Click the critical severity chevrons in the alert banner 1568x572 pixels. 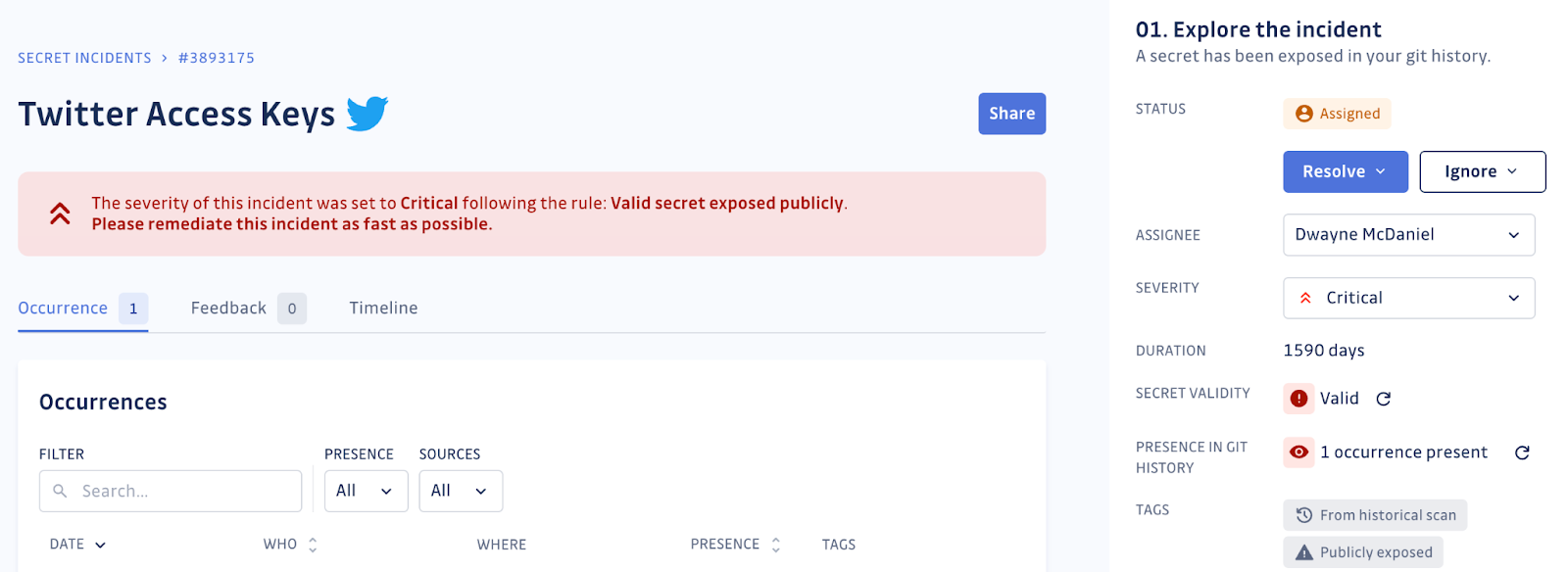pos(59,214)
